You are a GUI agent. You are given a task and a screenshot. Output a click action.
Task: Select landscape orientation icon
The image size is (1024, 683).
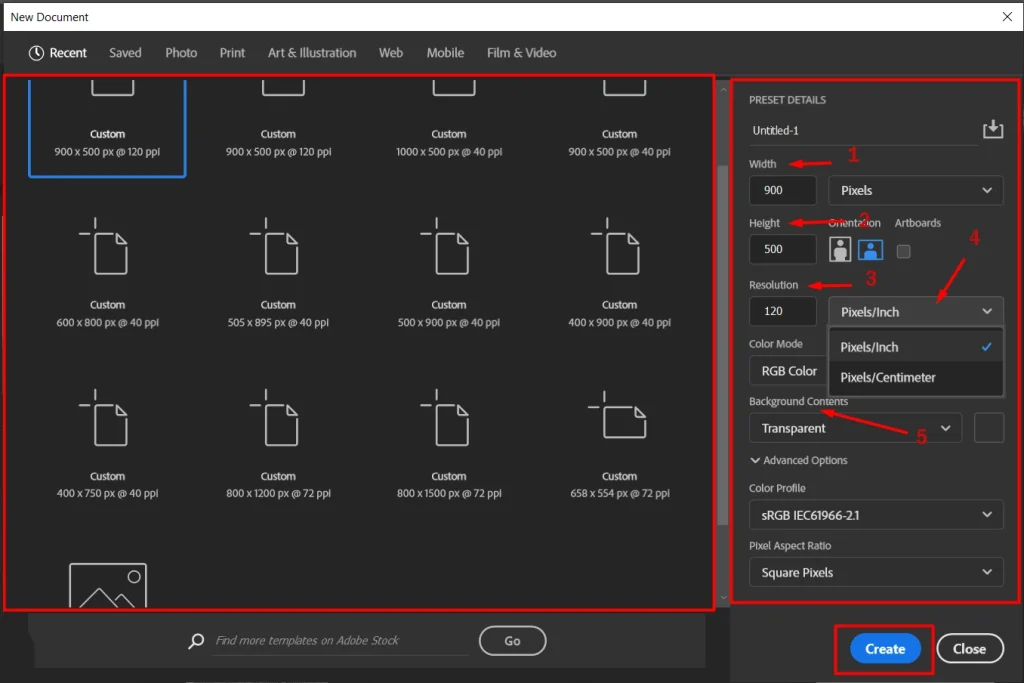point(871,249)
